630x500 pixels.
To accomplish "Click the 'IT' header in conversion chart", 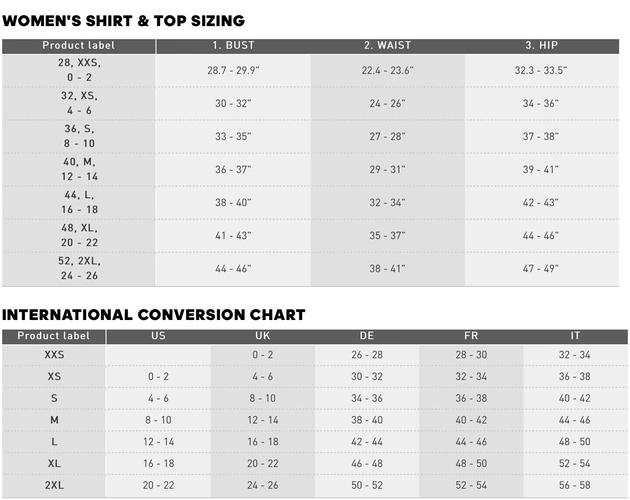I will 575,336.
